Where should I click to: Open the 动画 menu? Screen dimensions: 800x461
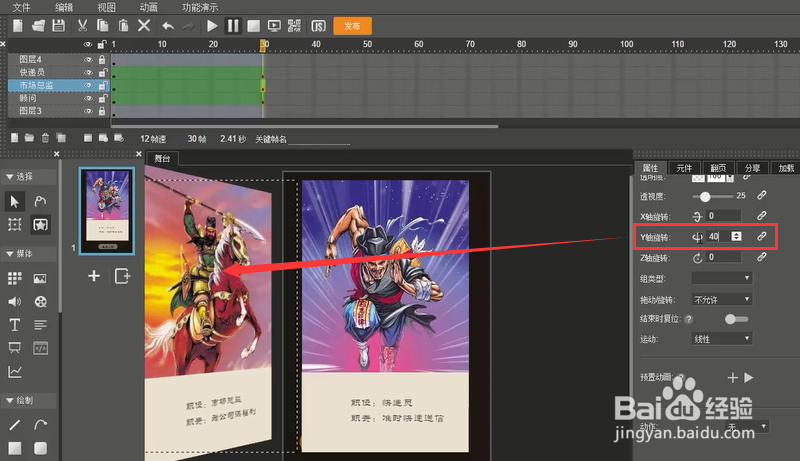click(148, 7)
